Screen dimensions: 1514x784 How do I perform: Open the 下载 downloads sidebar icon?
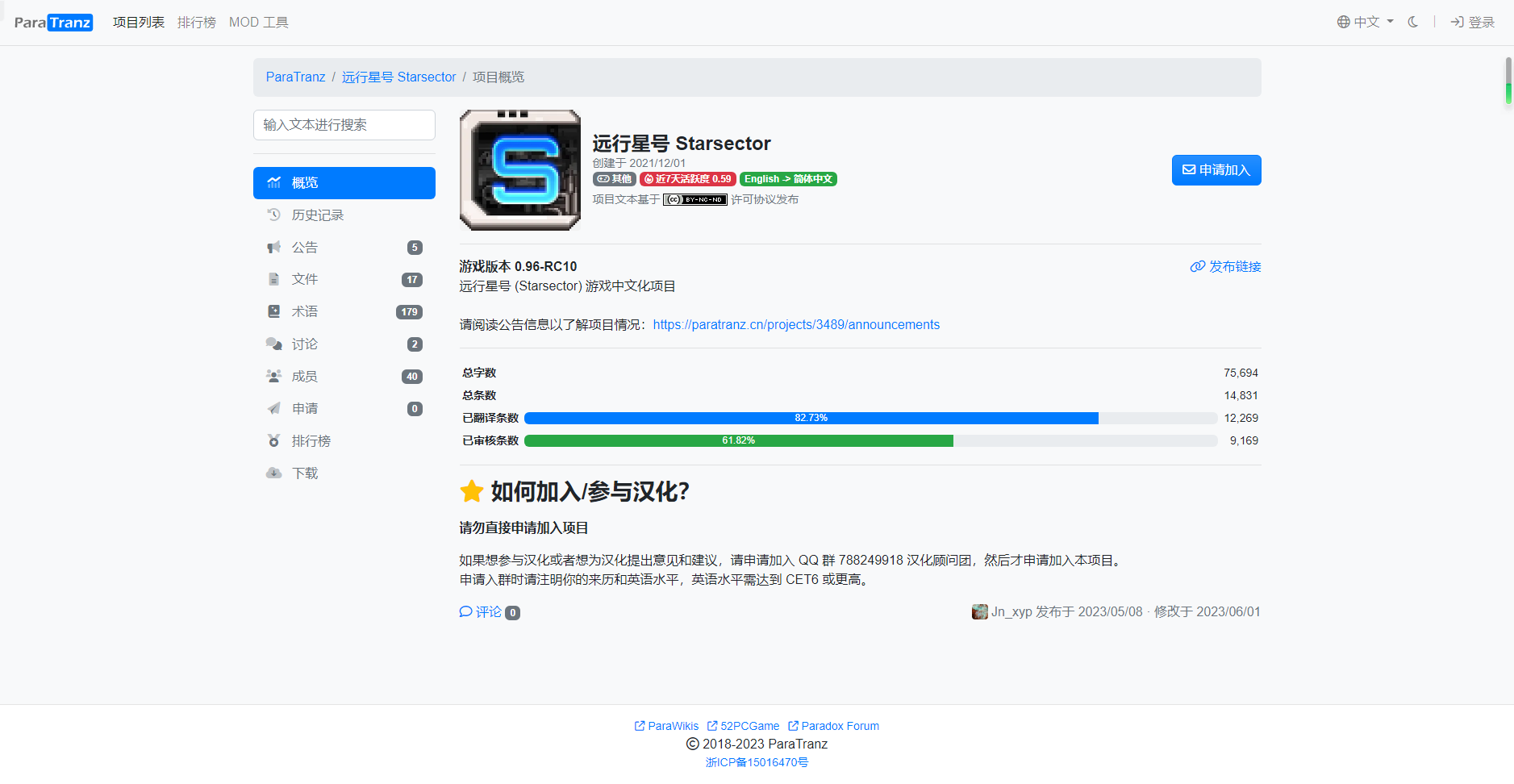click(x=274, y=473)
